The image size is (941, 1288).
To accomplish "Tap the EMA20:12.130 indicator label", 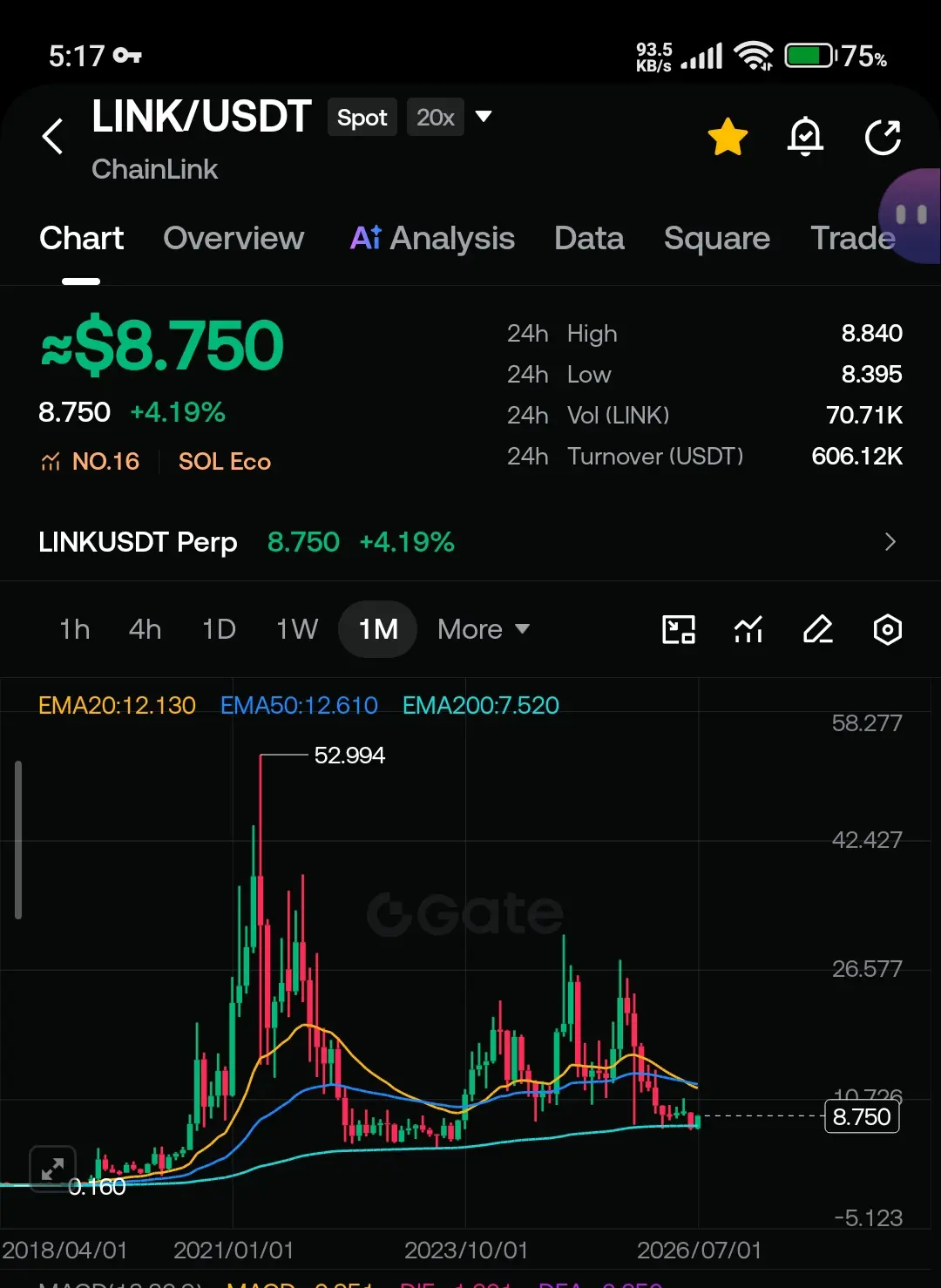I will point(117,705).
